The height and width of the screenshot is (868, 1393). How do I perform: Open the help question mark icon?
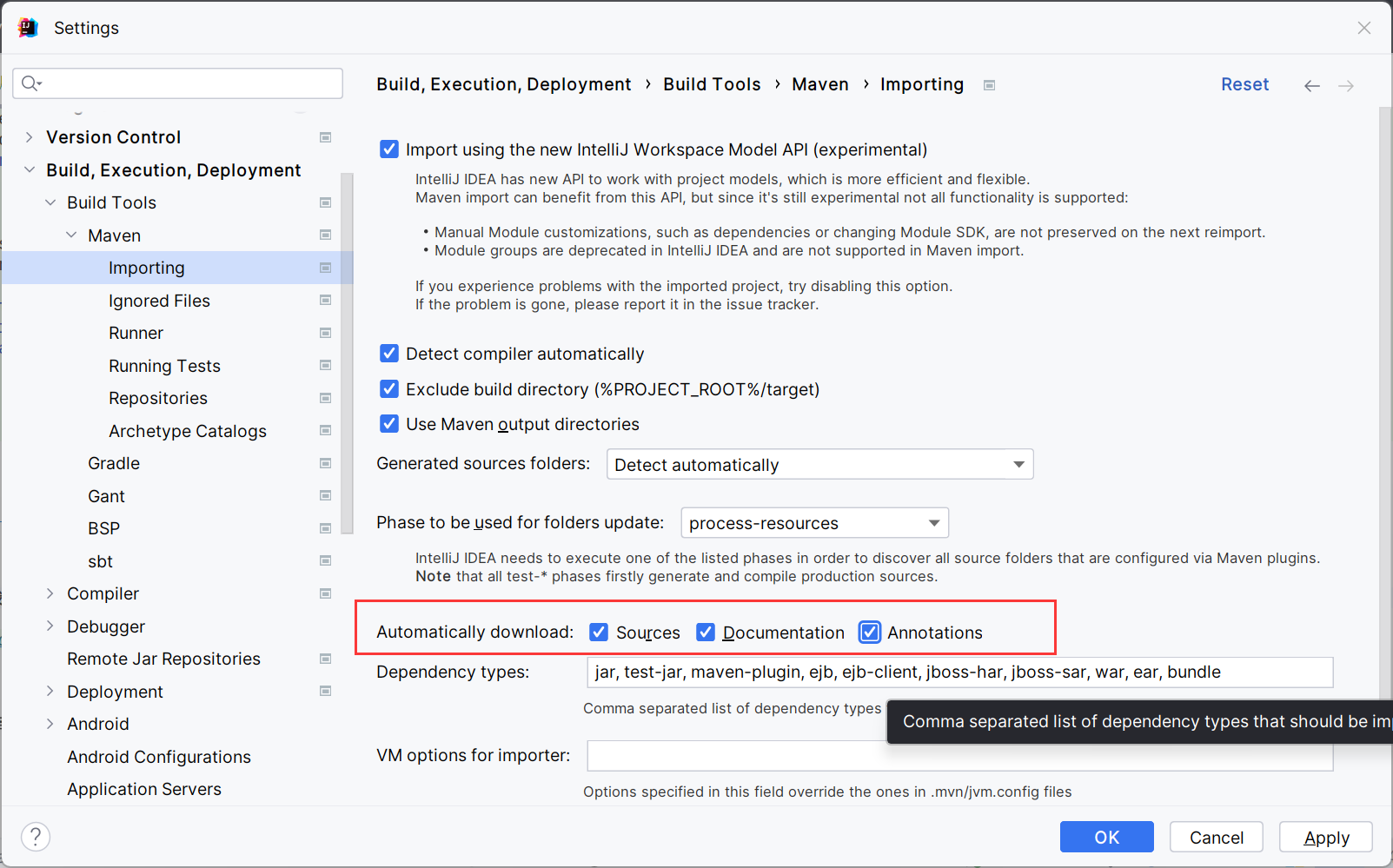(36, 837)
